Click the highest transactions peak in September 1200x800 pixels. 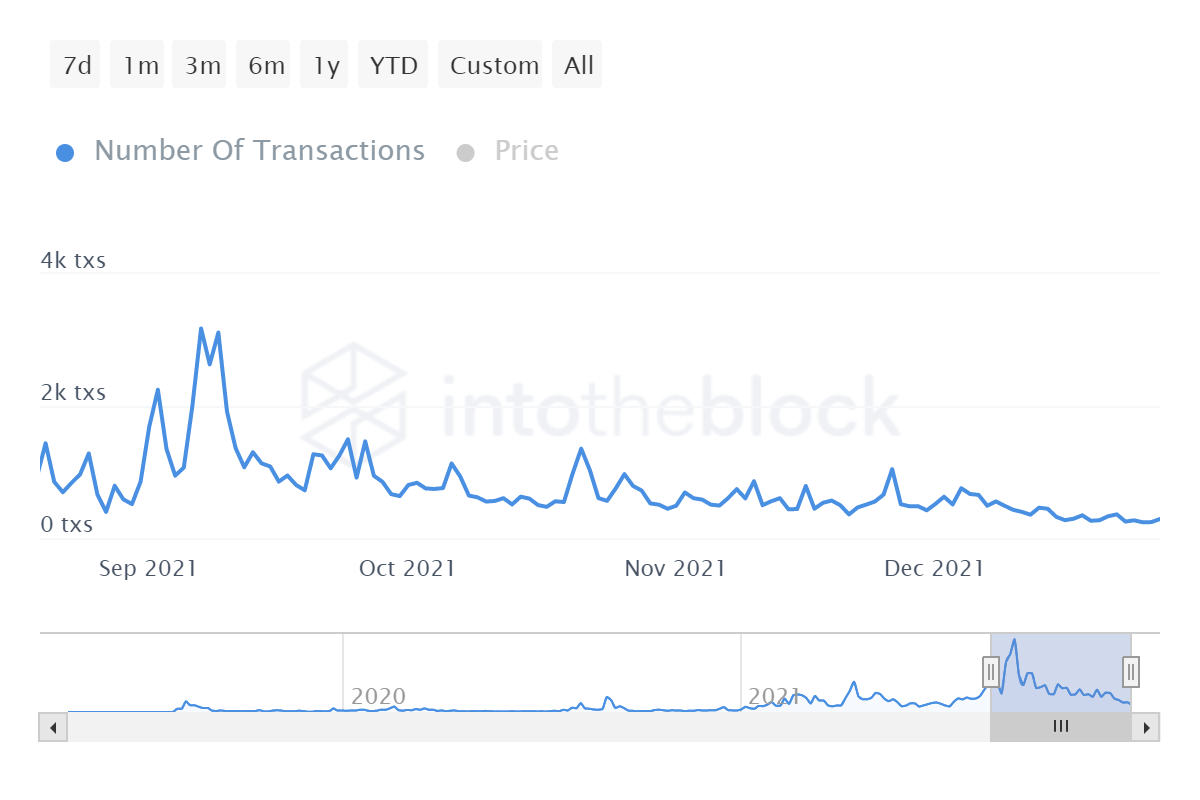tap(201, 329)
